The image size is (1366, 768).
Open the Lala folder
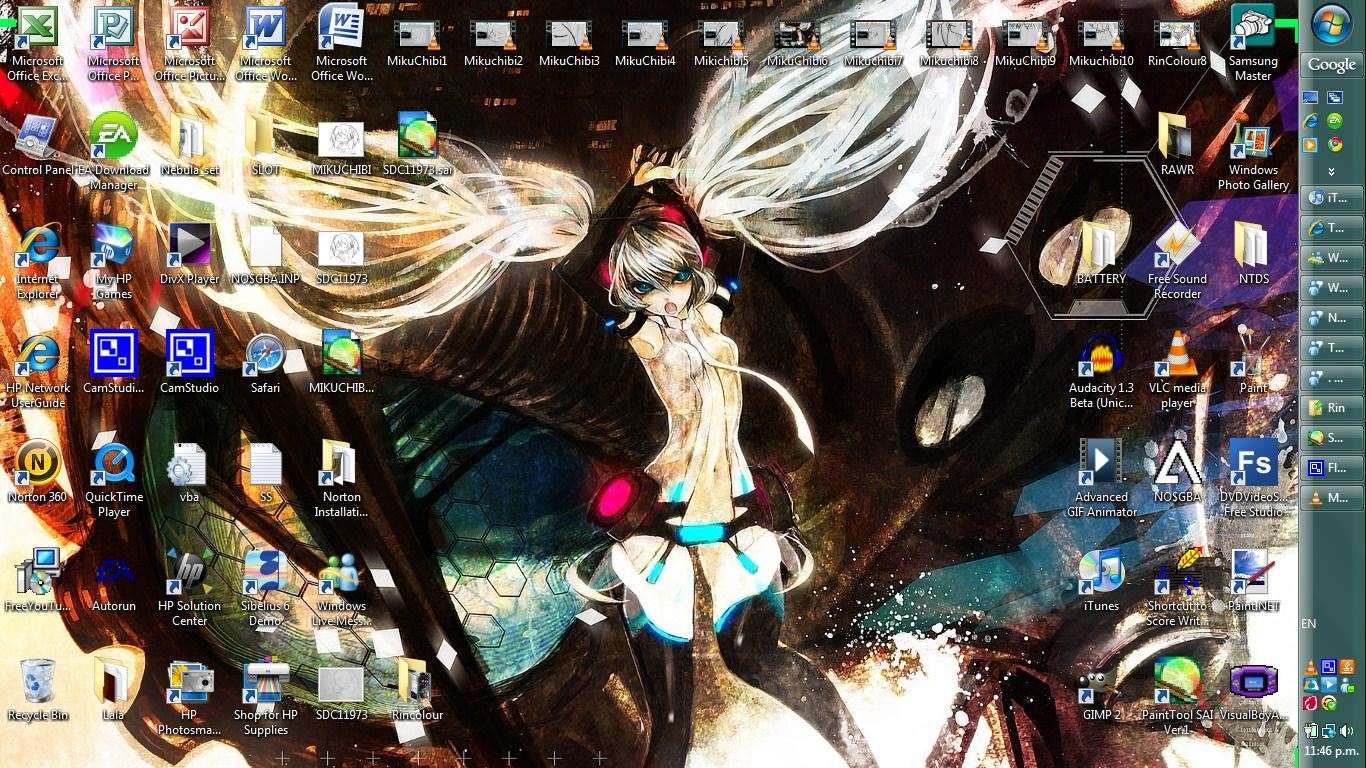[114, 691]
